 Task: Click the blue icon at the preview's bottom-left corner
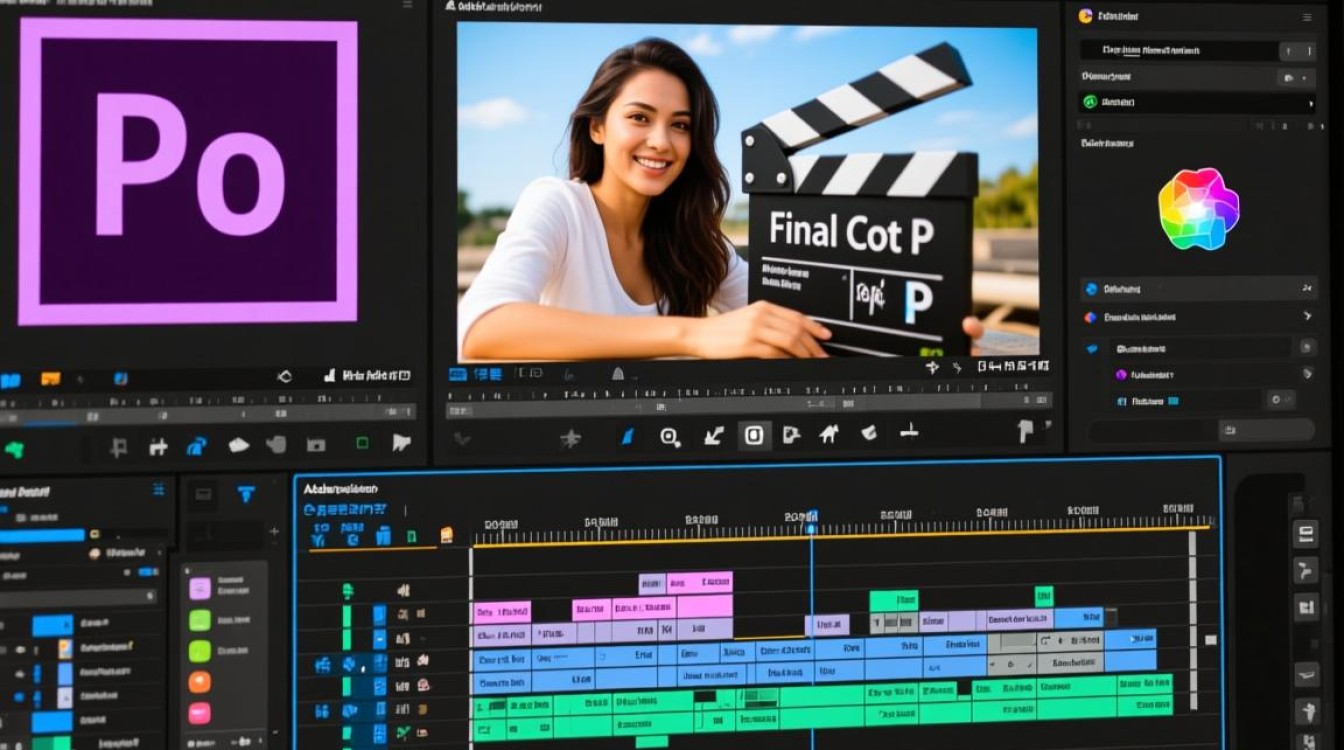(x=458, y=374)
